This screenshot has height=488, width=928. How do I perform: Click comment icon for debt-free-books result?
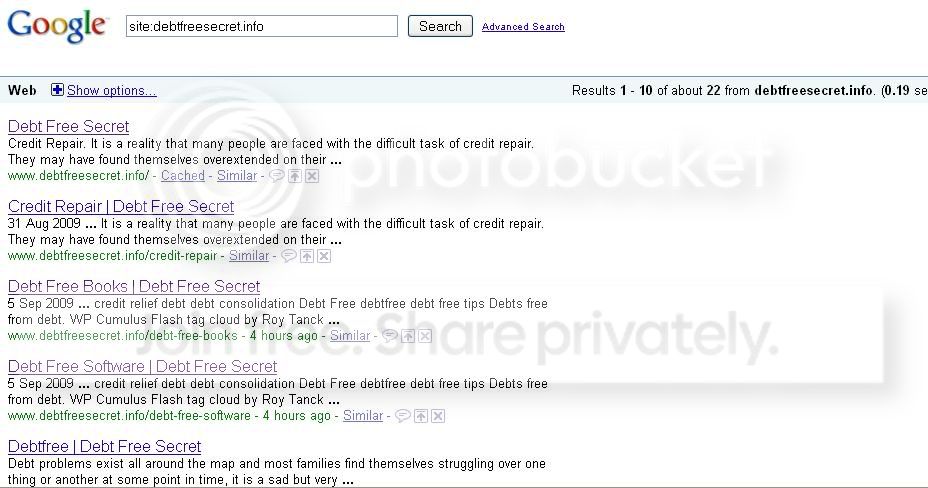pyautogui.click(x=389, y=335)
